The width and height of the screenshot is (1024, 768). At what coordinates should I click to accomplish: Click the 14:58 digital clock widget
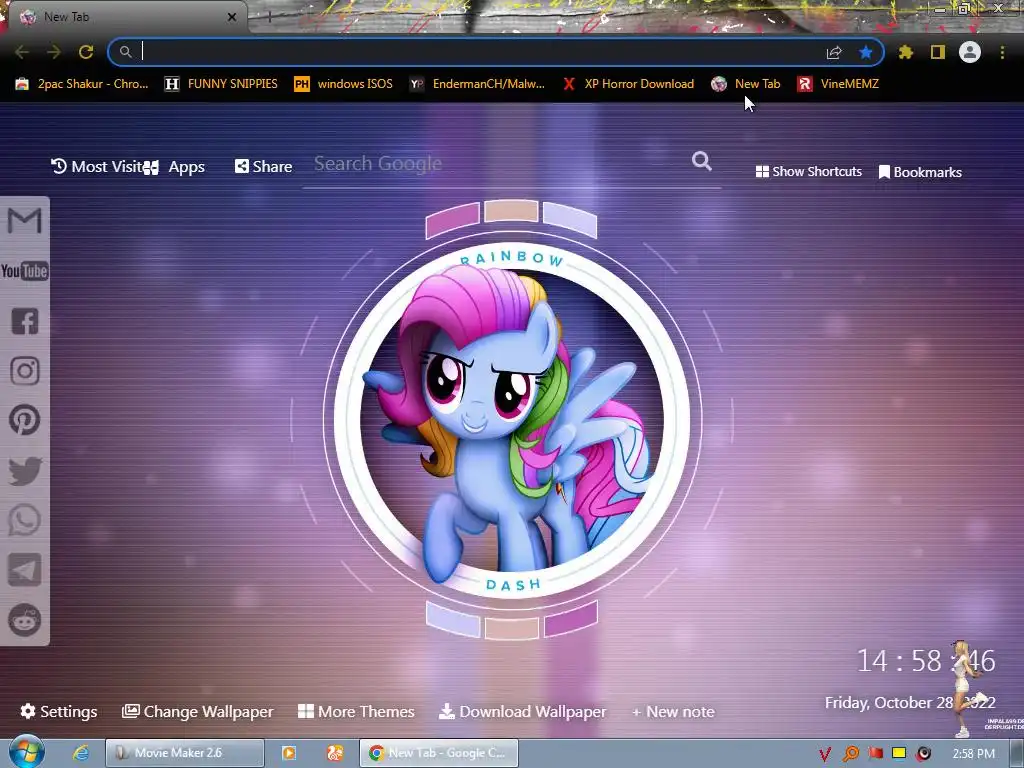925,661
